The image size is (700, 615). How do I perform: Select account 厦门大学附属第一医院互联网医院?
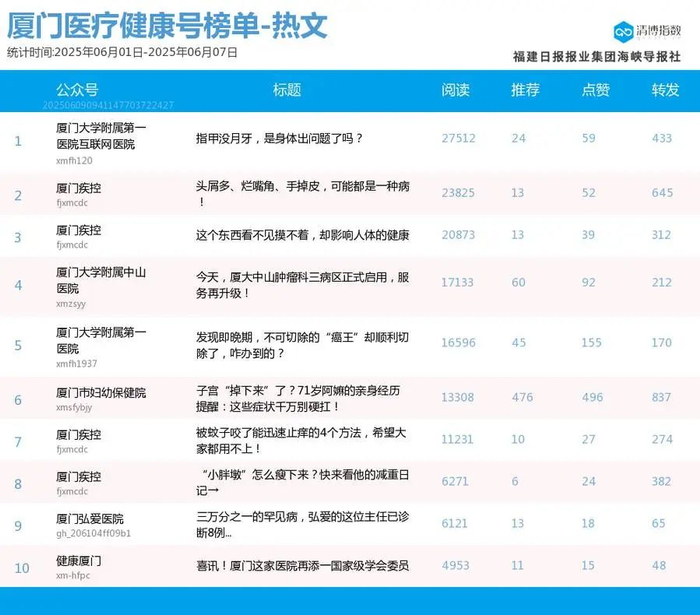coord(101,136)
